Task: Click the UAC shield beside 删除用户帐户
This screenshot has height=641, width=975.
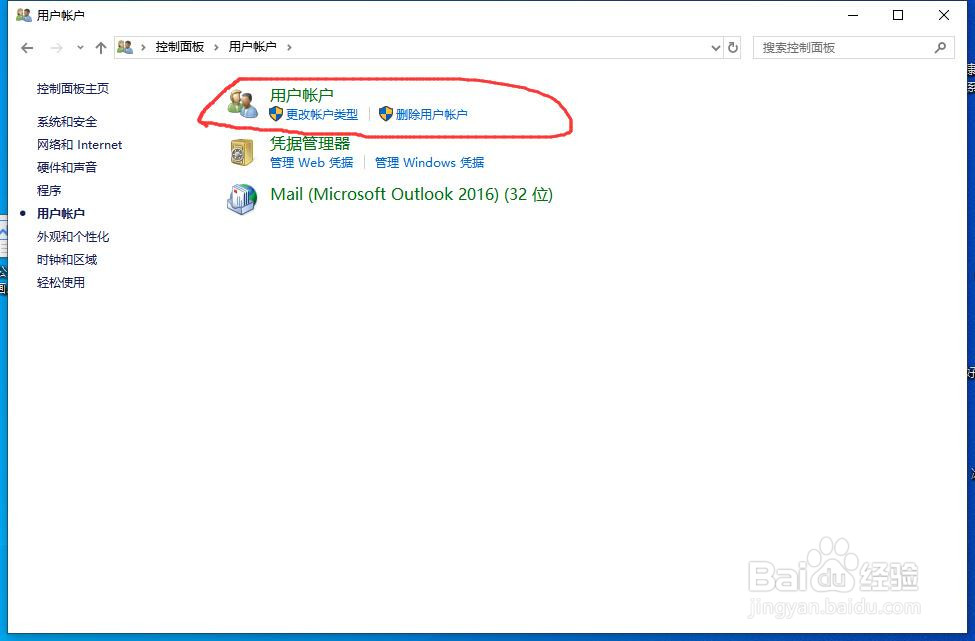Action: point(387,113)
